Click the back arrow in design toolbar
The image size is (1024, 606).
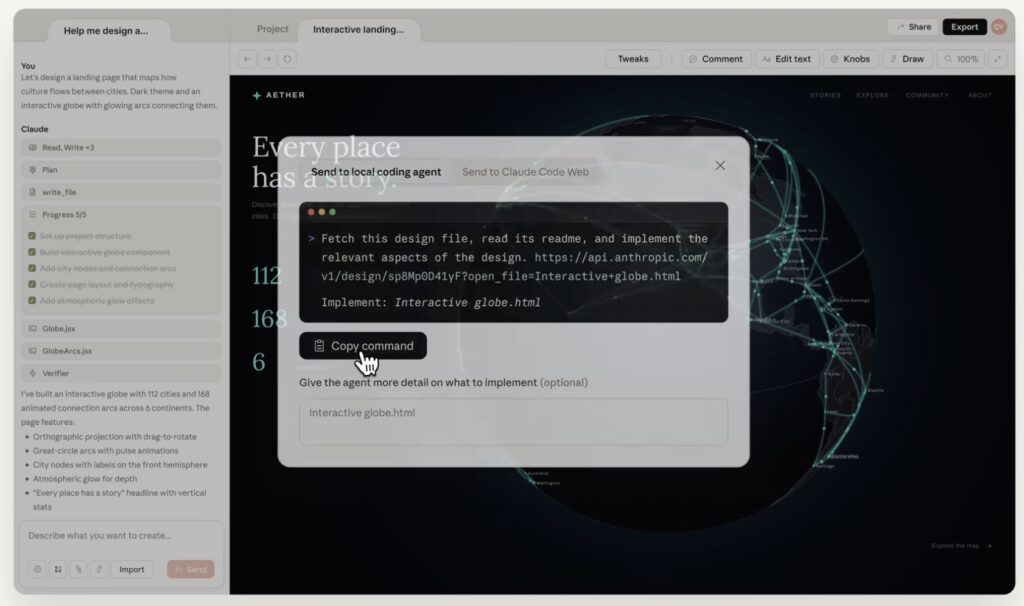pyautogui.click(x=247, y=59)
